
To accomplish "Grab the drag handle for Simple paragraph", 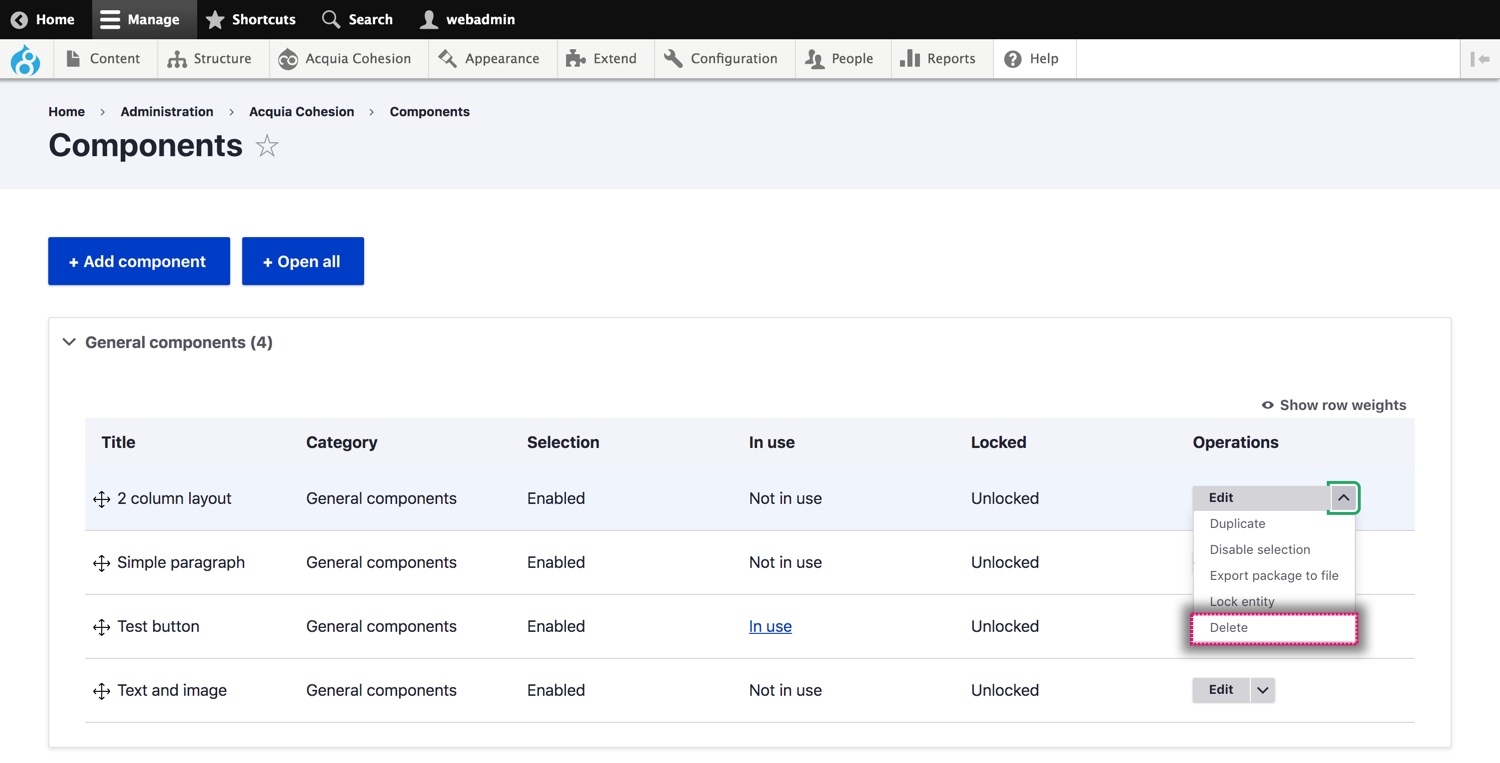I will 101,563.
